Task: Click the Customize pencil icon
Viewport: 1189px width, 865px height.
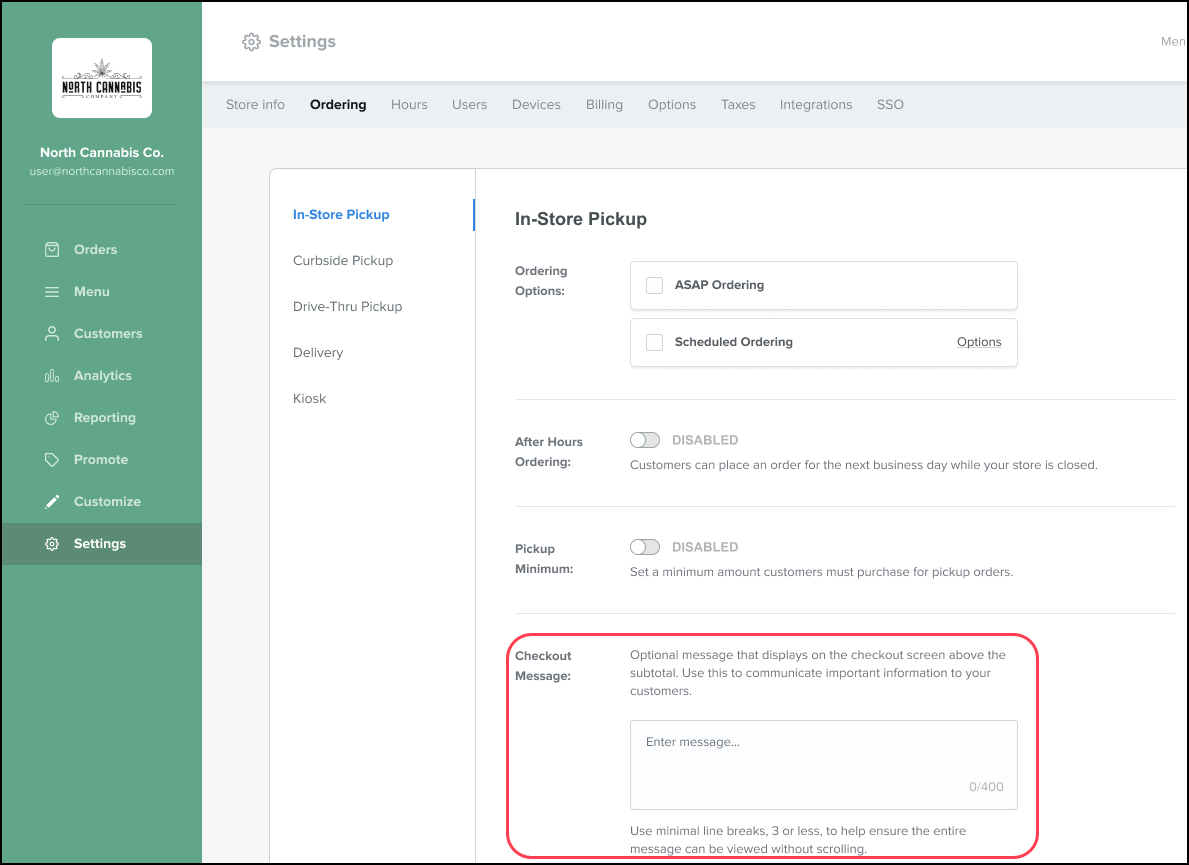Action: click(x=52, y=502)
